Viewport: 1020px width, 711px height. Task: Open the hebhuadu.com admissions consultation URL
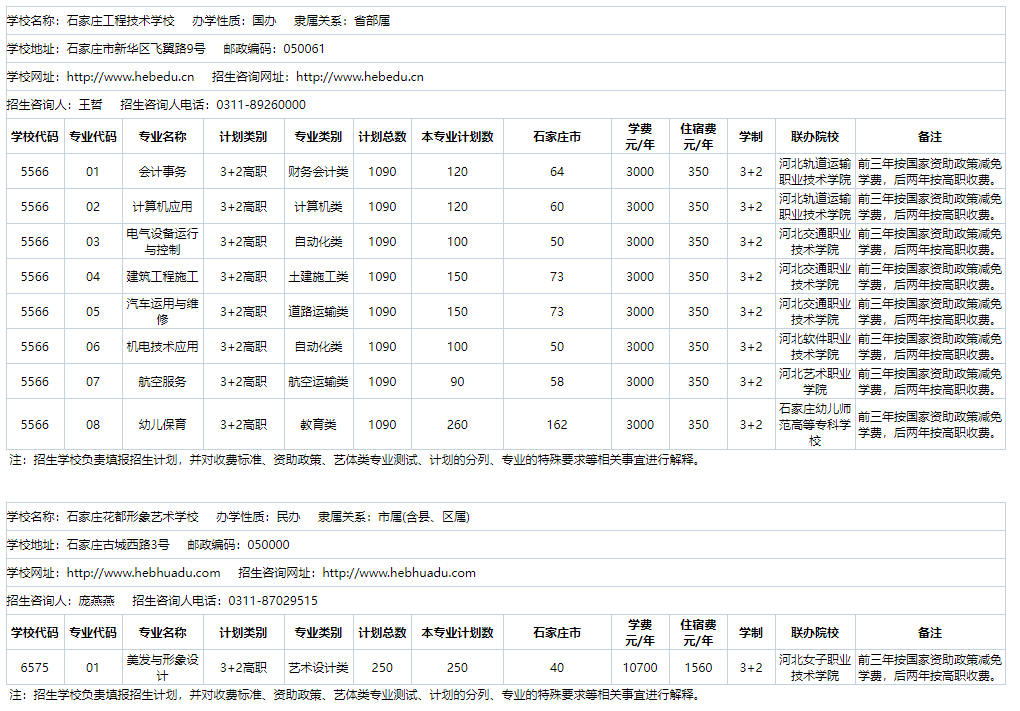(398, 573)
